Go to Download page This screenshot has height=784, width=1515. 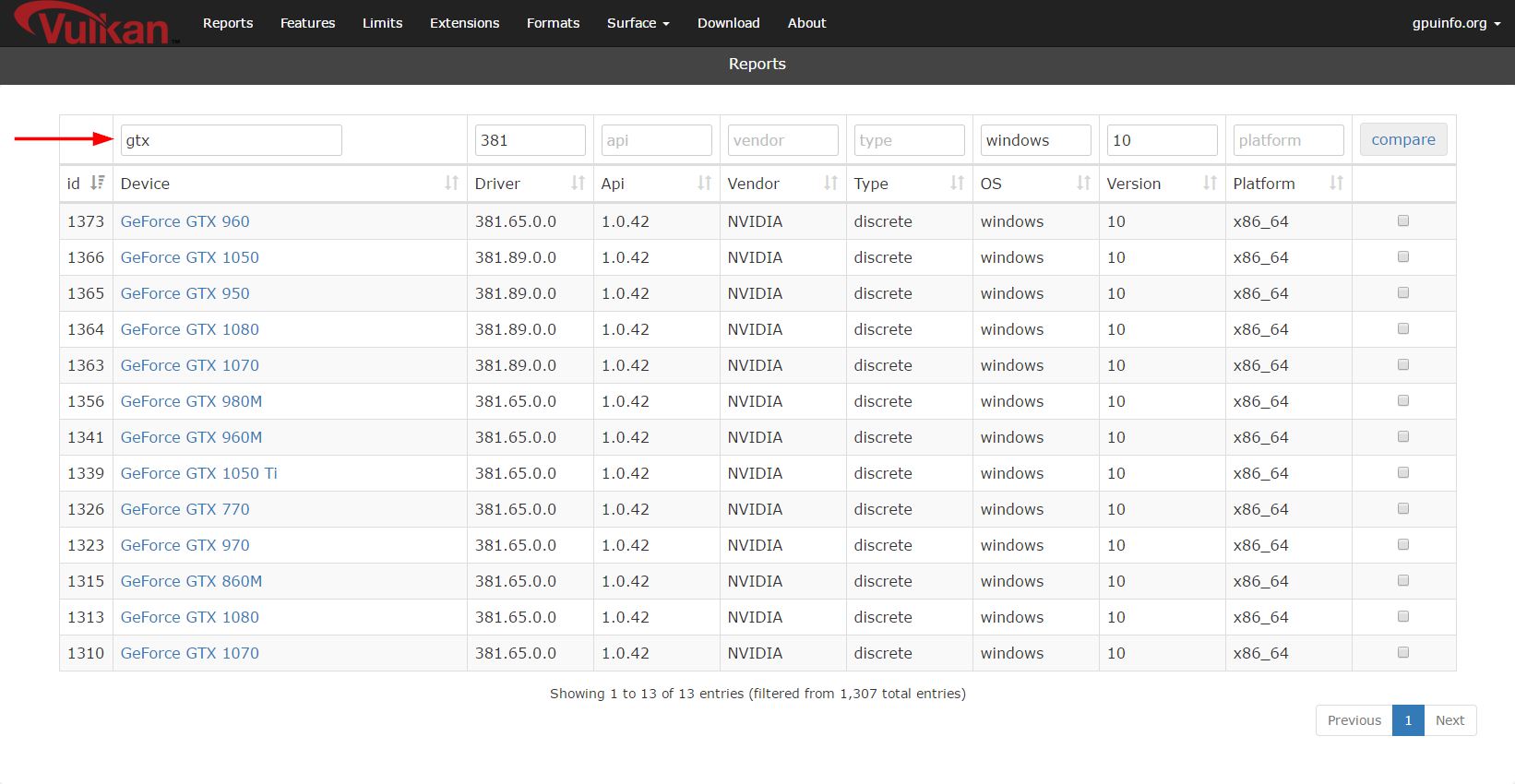pyautogui.click(x=728, y=23)
